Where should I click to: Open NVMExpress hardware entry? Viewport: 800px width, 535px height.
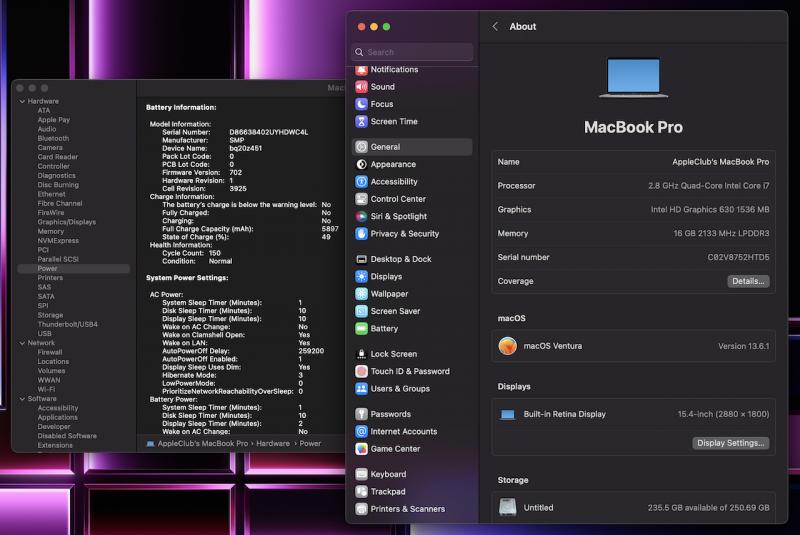58,241
